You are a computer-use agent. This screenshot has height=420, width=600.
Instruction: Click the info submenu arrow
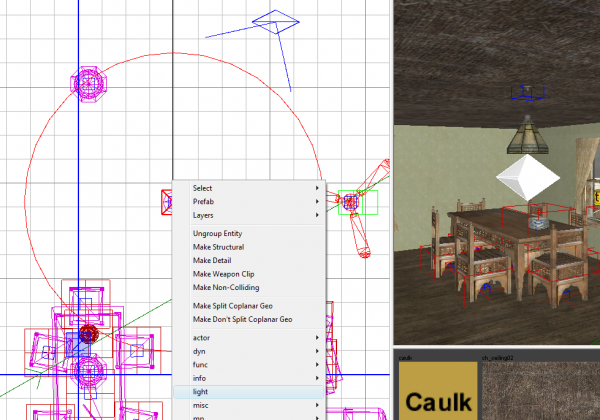pos(317,378)
